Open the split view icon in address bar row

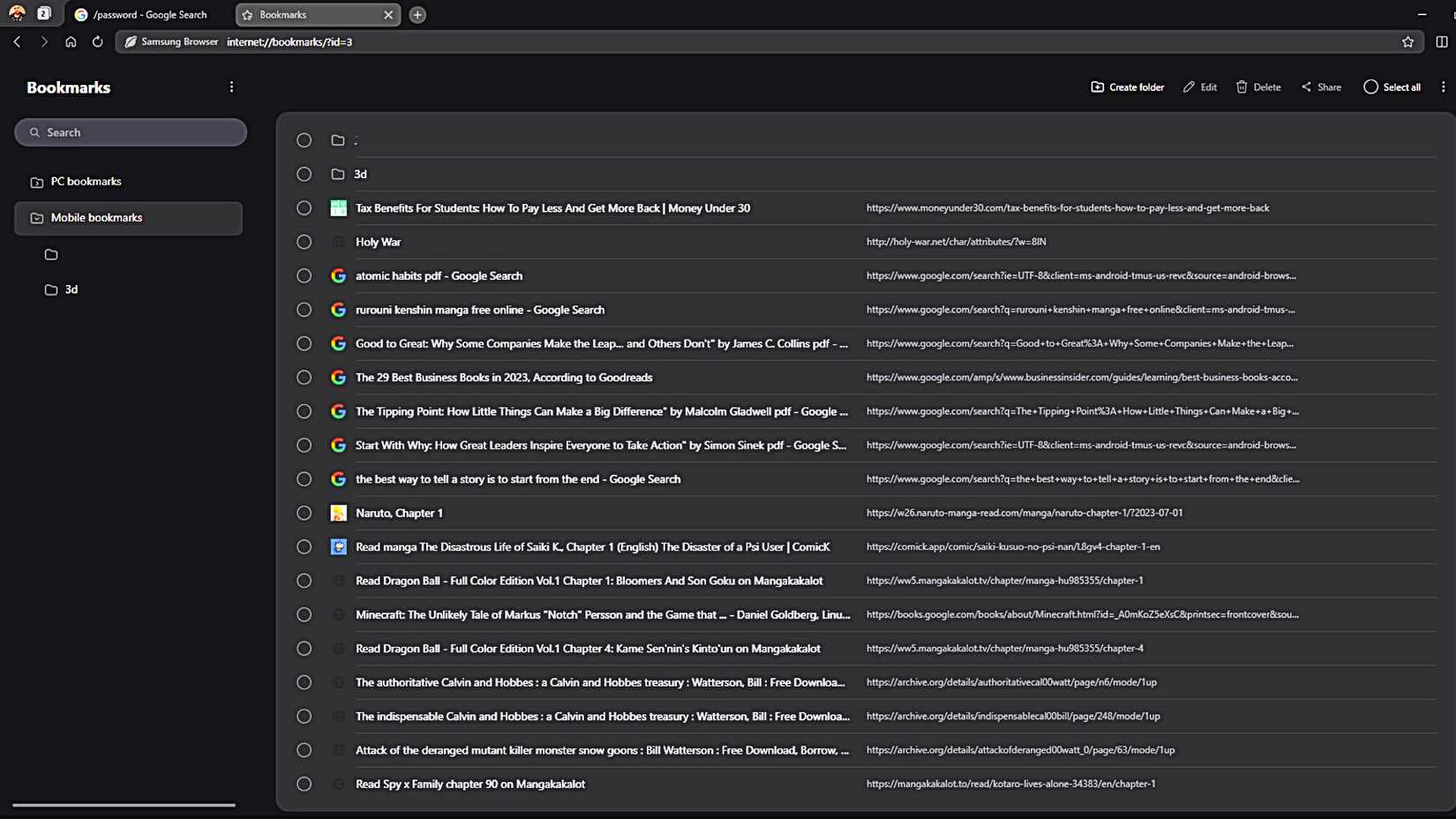click(x=1442, y=41)
